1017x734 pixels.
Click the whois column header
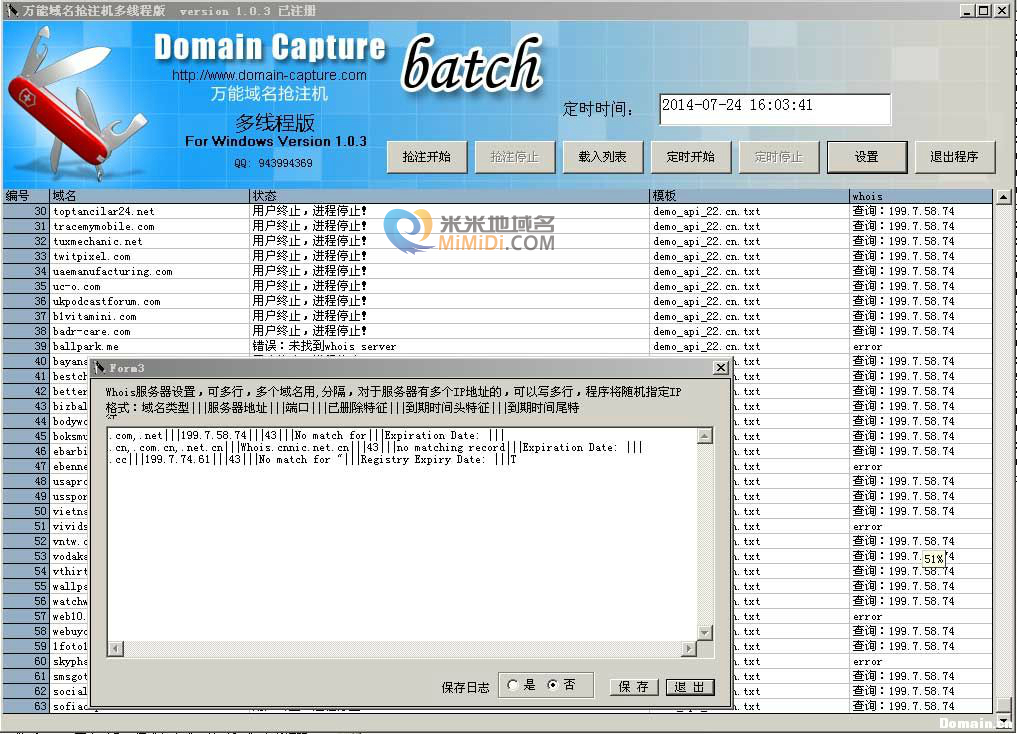point(921,196)
